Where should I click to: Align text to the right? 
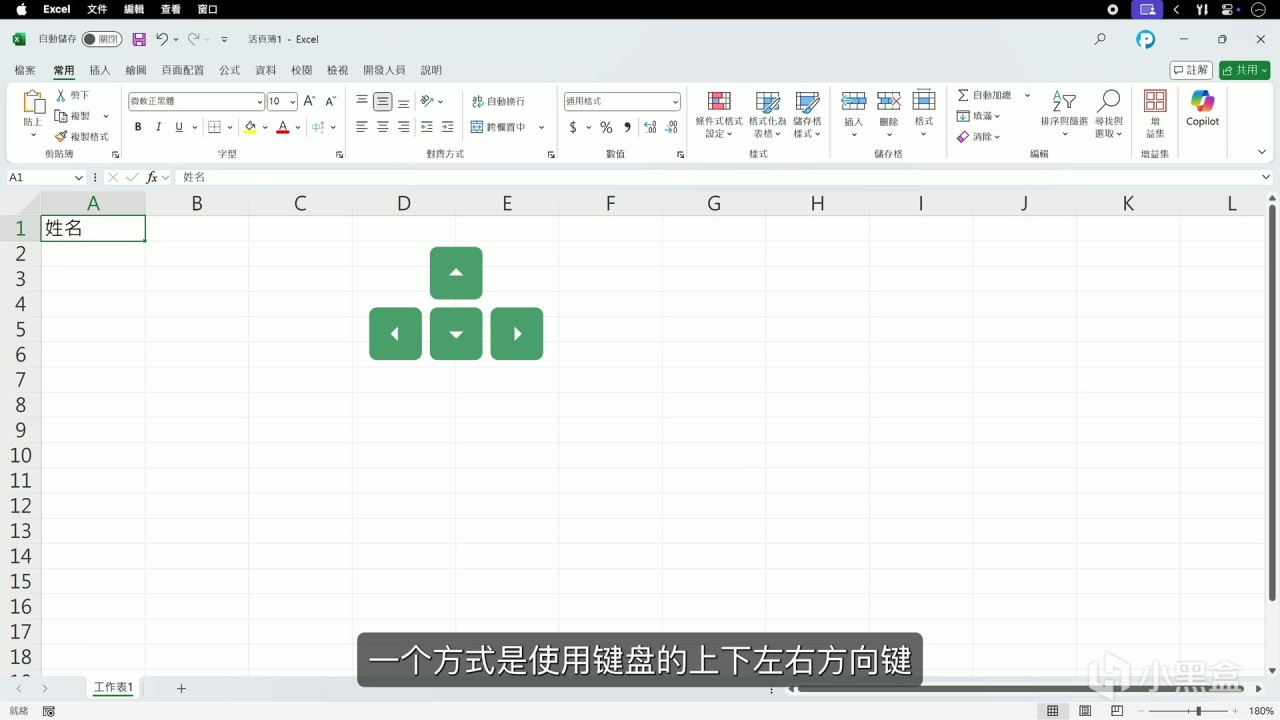[403, 127]
